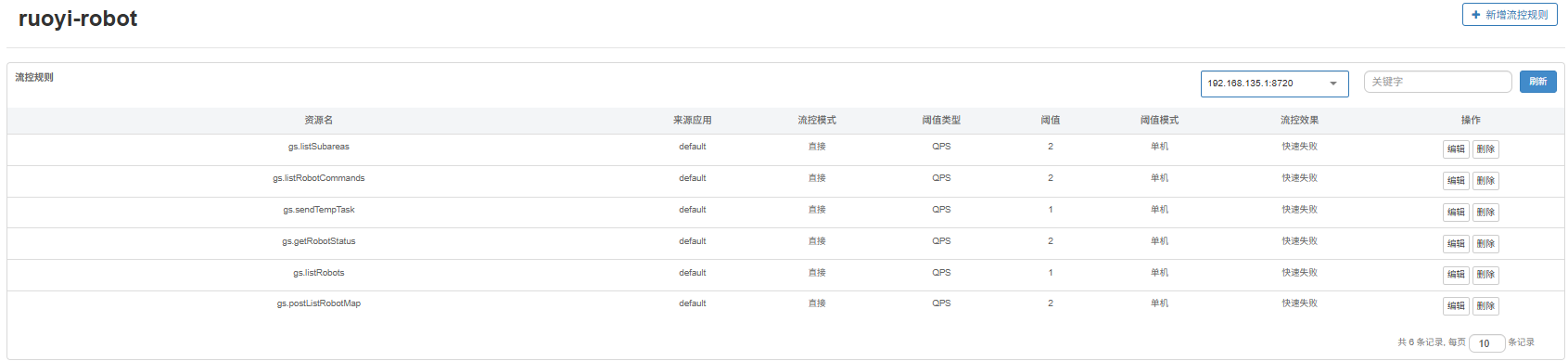Open the 192.168.135.1:8720 machine dropdown

pyautogui.click(x=1274, y=84)
